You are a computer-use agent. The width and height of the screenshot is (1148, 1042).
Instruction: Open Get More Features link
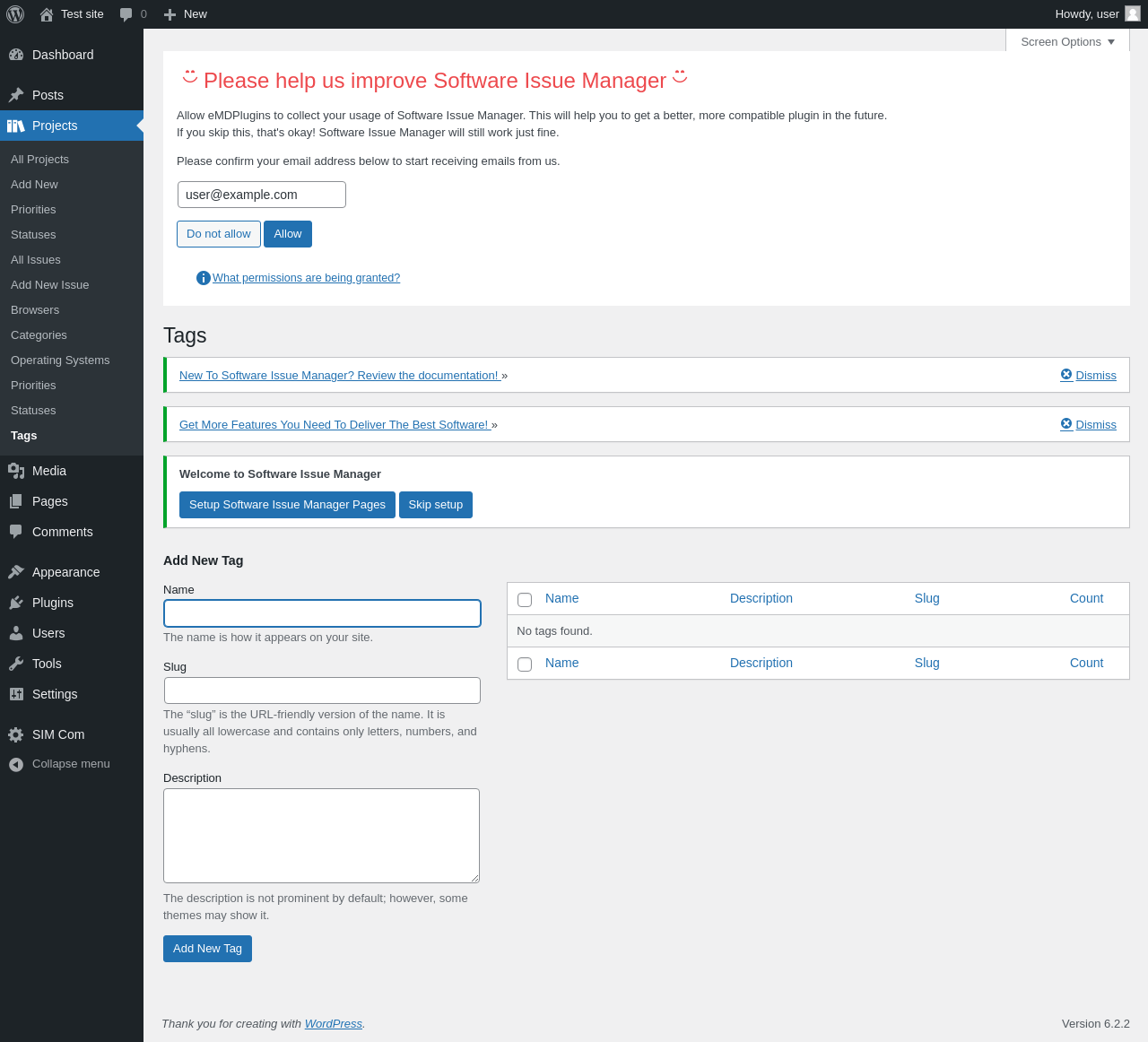click(x=335, y=425)
